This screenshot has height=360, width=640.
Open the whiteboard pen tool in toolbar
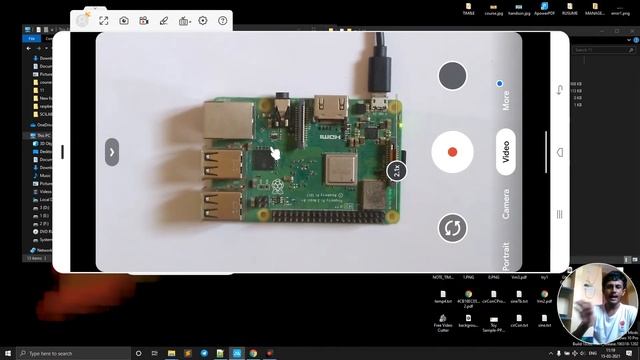164,20
